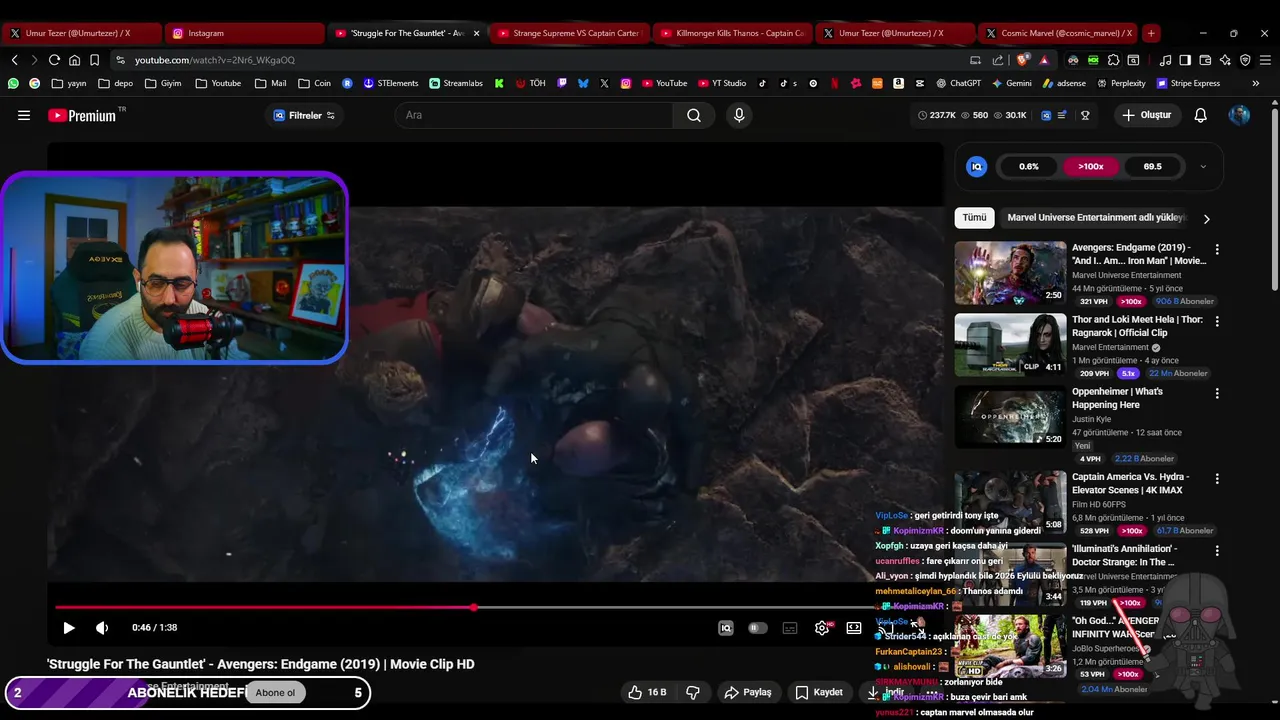
Task: Show more chips with right chevron
Action: click(x=1206, y=218)
